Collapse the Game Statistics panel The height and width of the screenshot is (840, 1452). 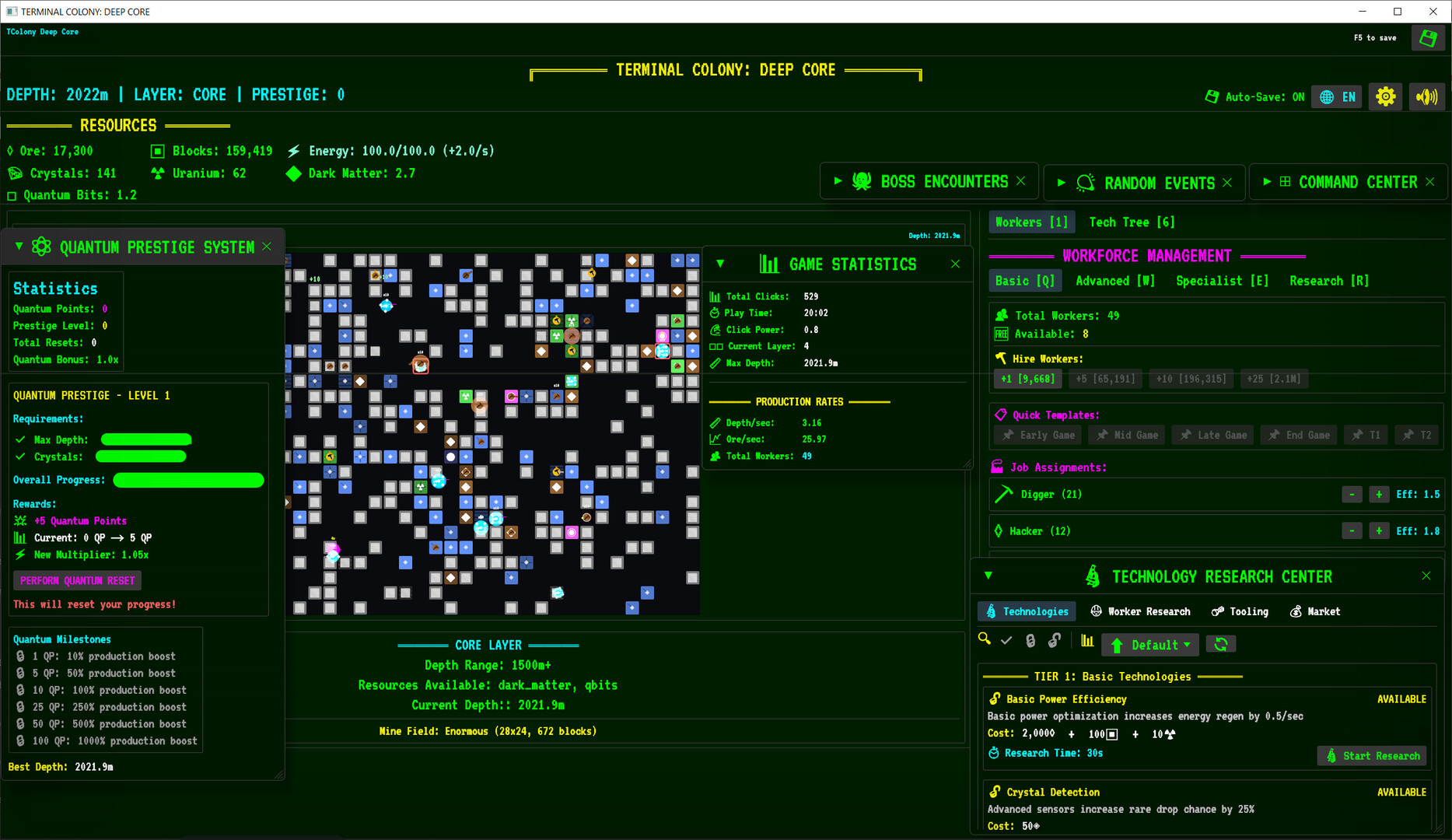[x=719, y=264]
